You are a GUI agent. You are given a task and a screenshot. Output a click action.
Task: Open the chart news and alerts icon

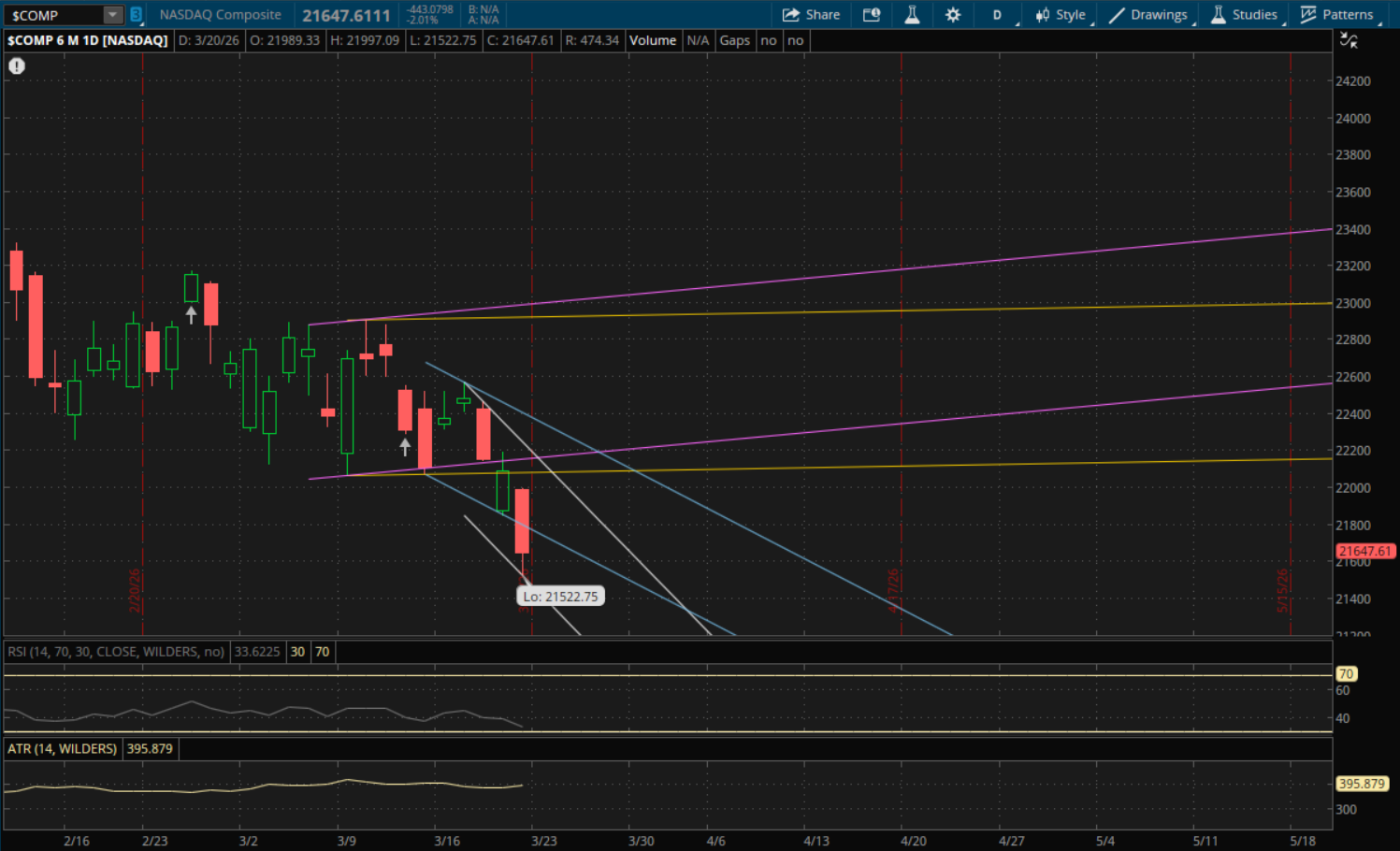coord(872,15)
